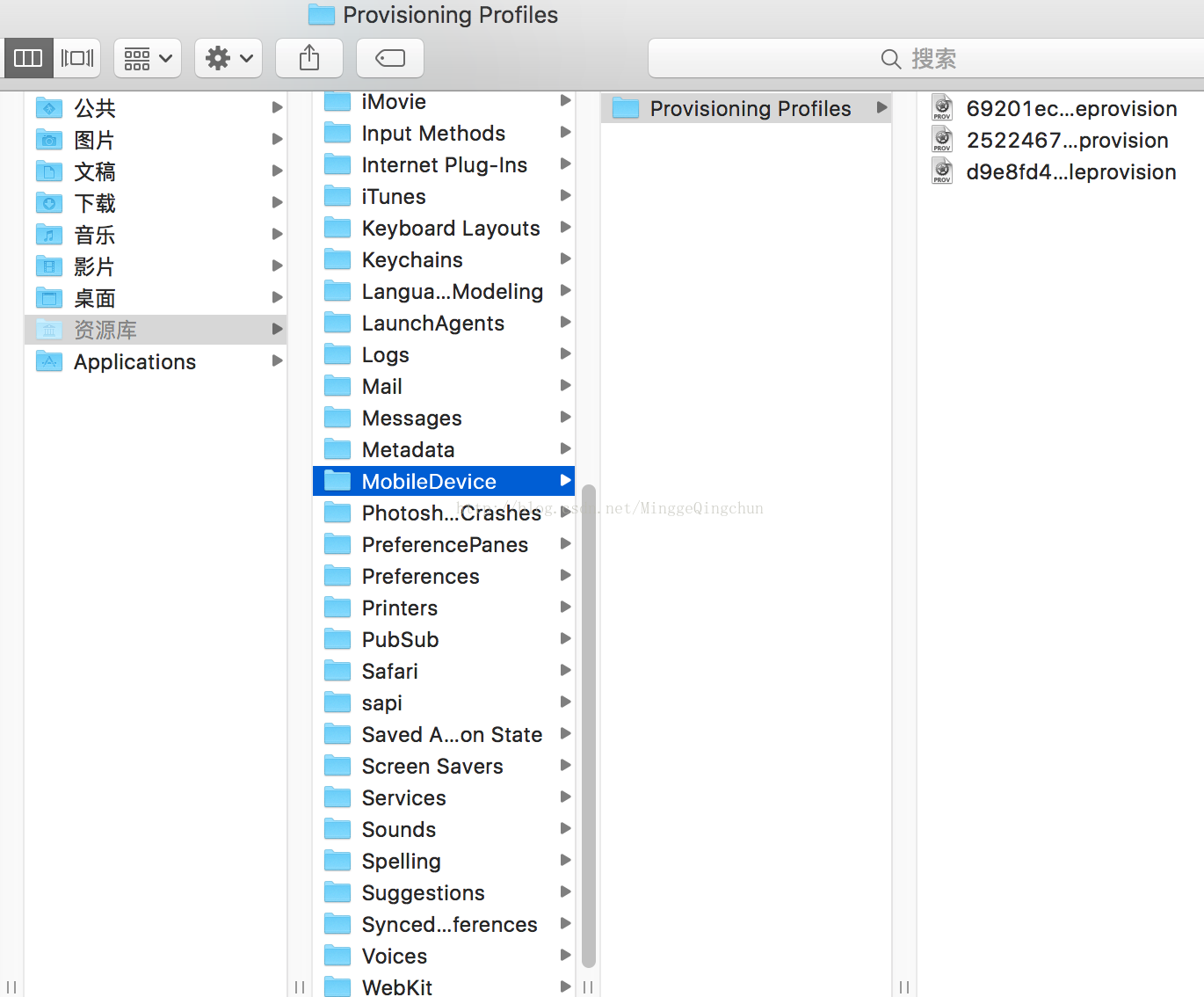Switch Finder to column view
1204x997 pixels.
click(27, 57)
